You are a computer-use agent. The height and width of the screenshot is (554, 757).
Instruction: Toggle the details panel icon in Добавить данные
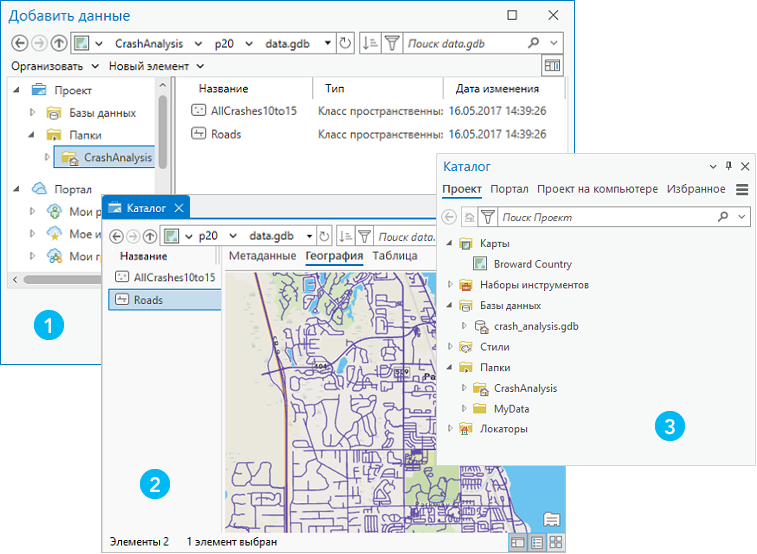pyautogui.click(x=551, y=66)
